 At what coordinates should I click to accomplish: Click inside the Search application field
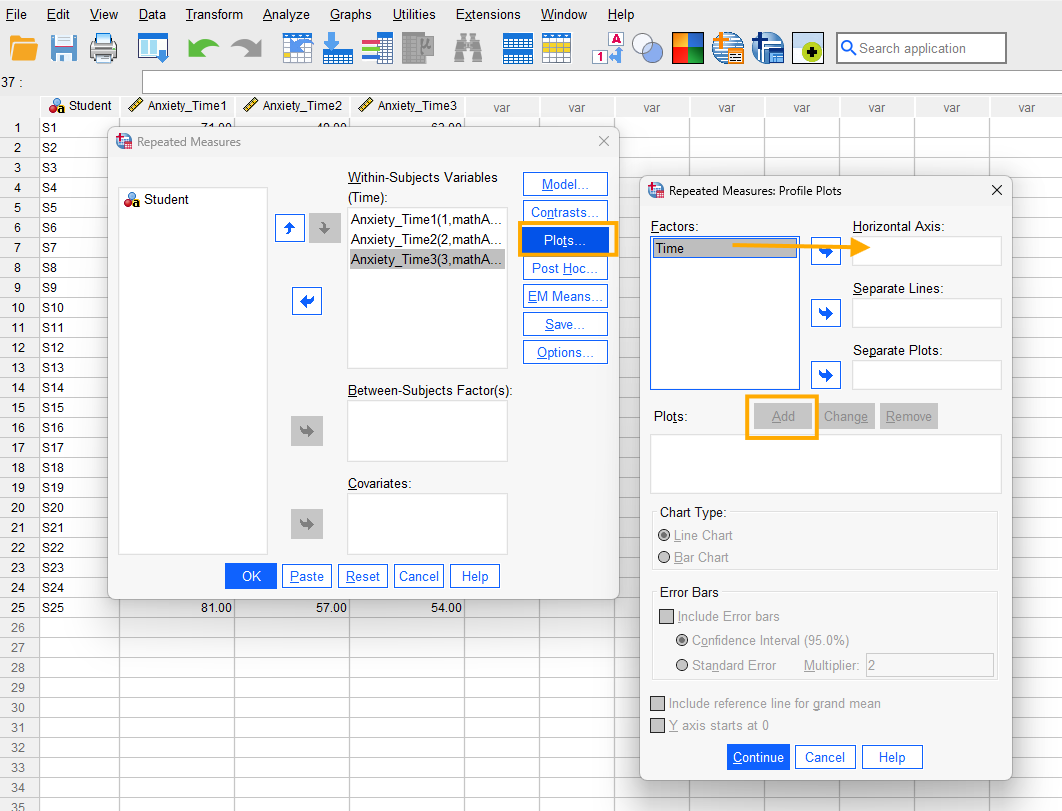tap(921, 47)
